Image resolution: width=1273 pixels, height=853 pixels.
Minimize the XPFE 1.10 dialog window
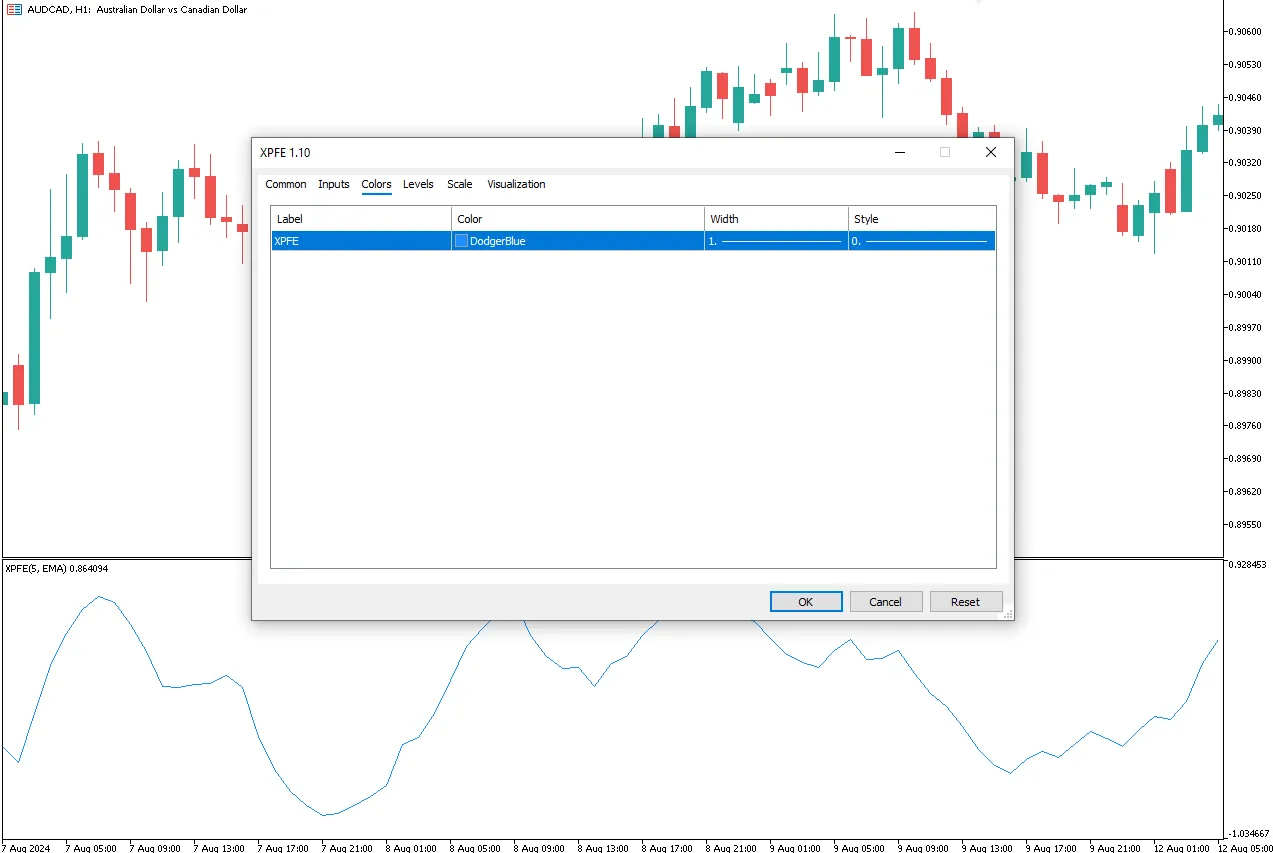tap(900, 152)
